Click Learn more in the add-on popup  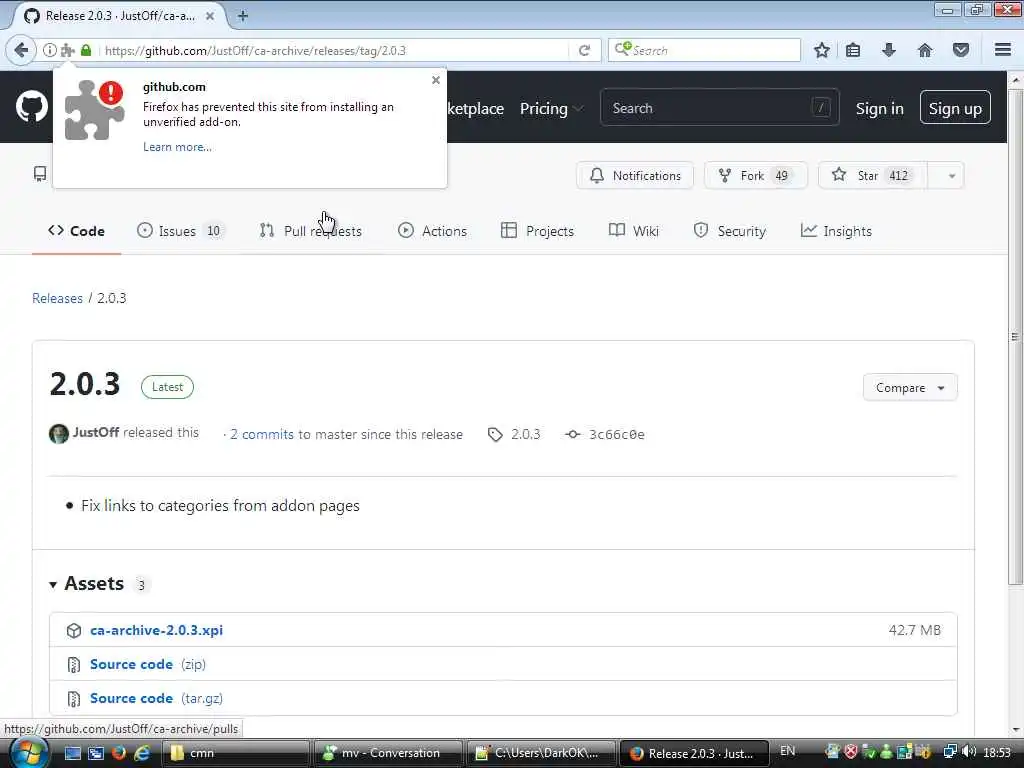[x=177, y=147]
